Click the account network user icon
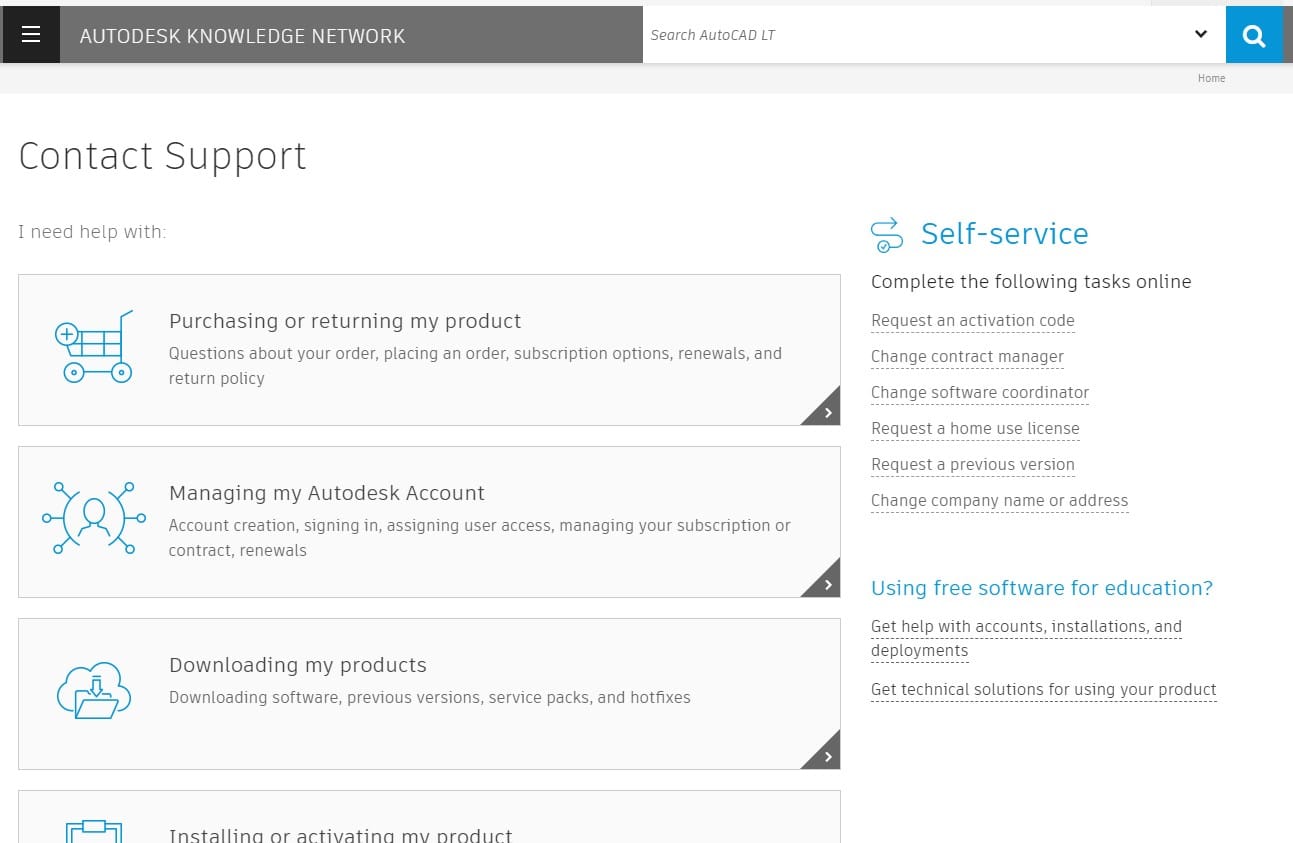The height and width of the screenshot is (843, 1293). [x=94, y=517]
